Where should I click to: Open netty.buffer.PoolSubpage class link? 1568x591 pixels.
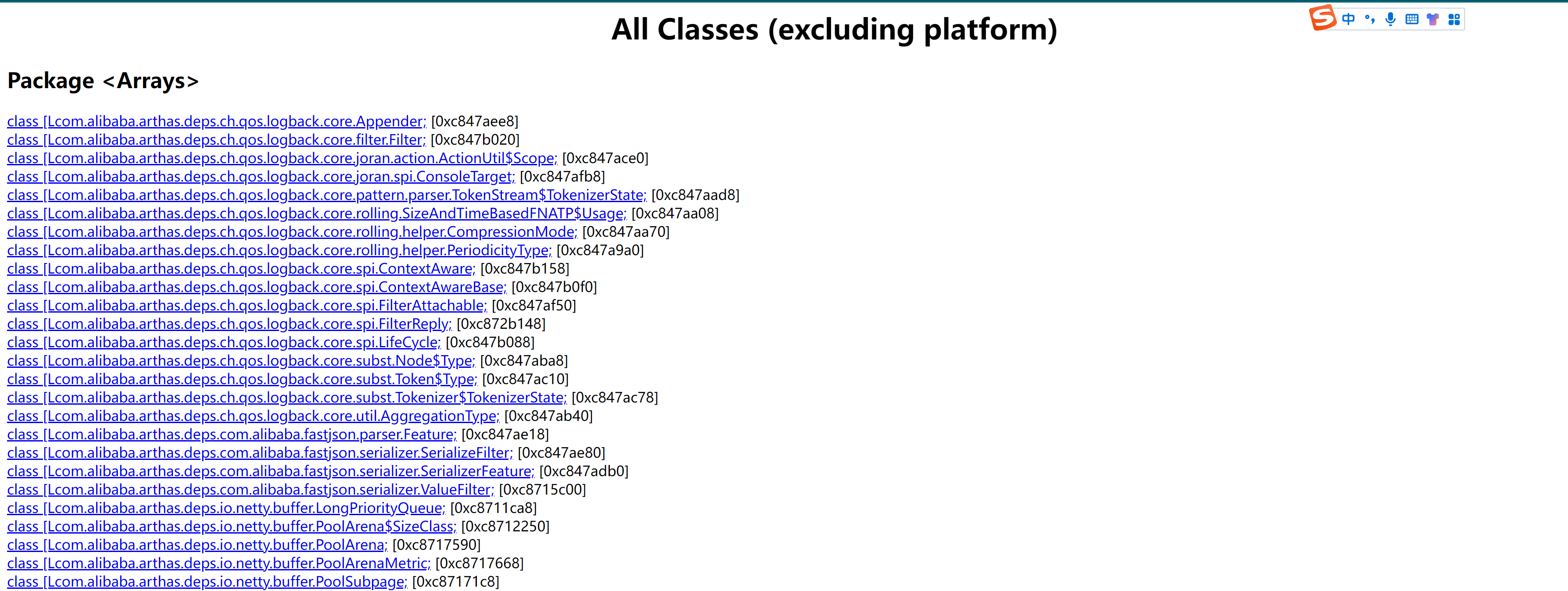point(208,582)
